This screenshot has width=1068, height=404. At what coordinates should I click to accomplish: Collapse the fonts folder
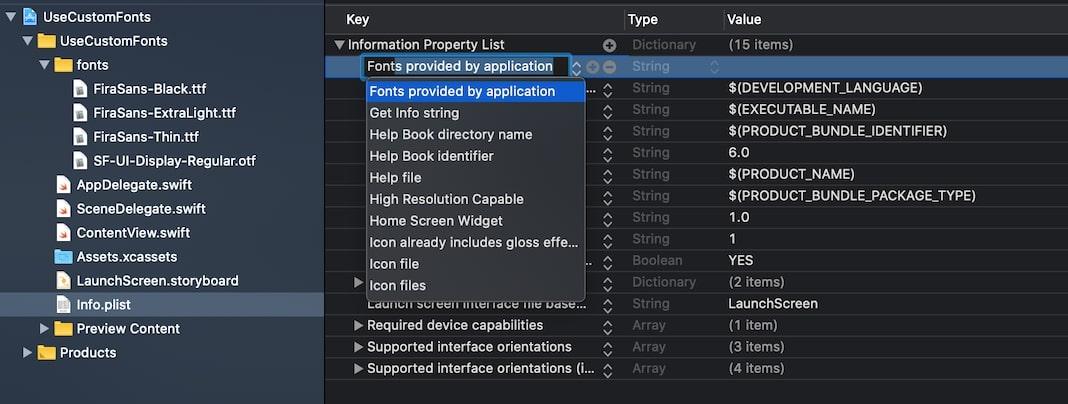[44, 65]
